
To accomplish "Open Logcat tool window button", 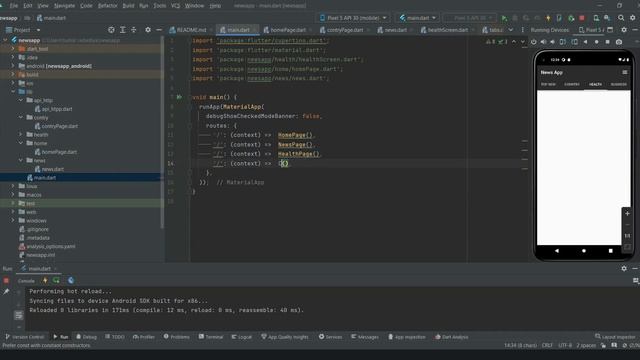I will pyautogui.click(x=242, y=337).
